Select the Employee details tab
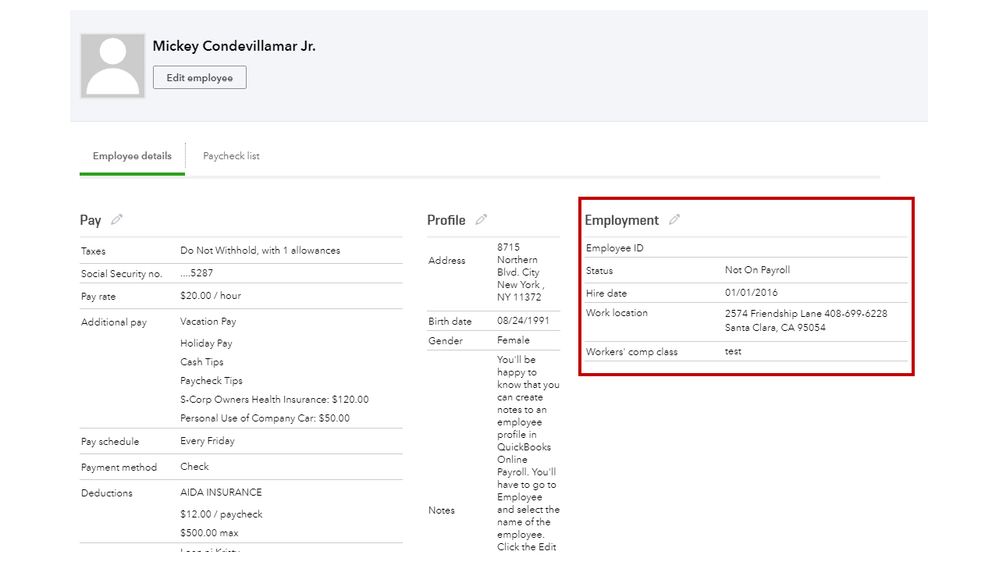999x562 pixels. click(132, 156)
